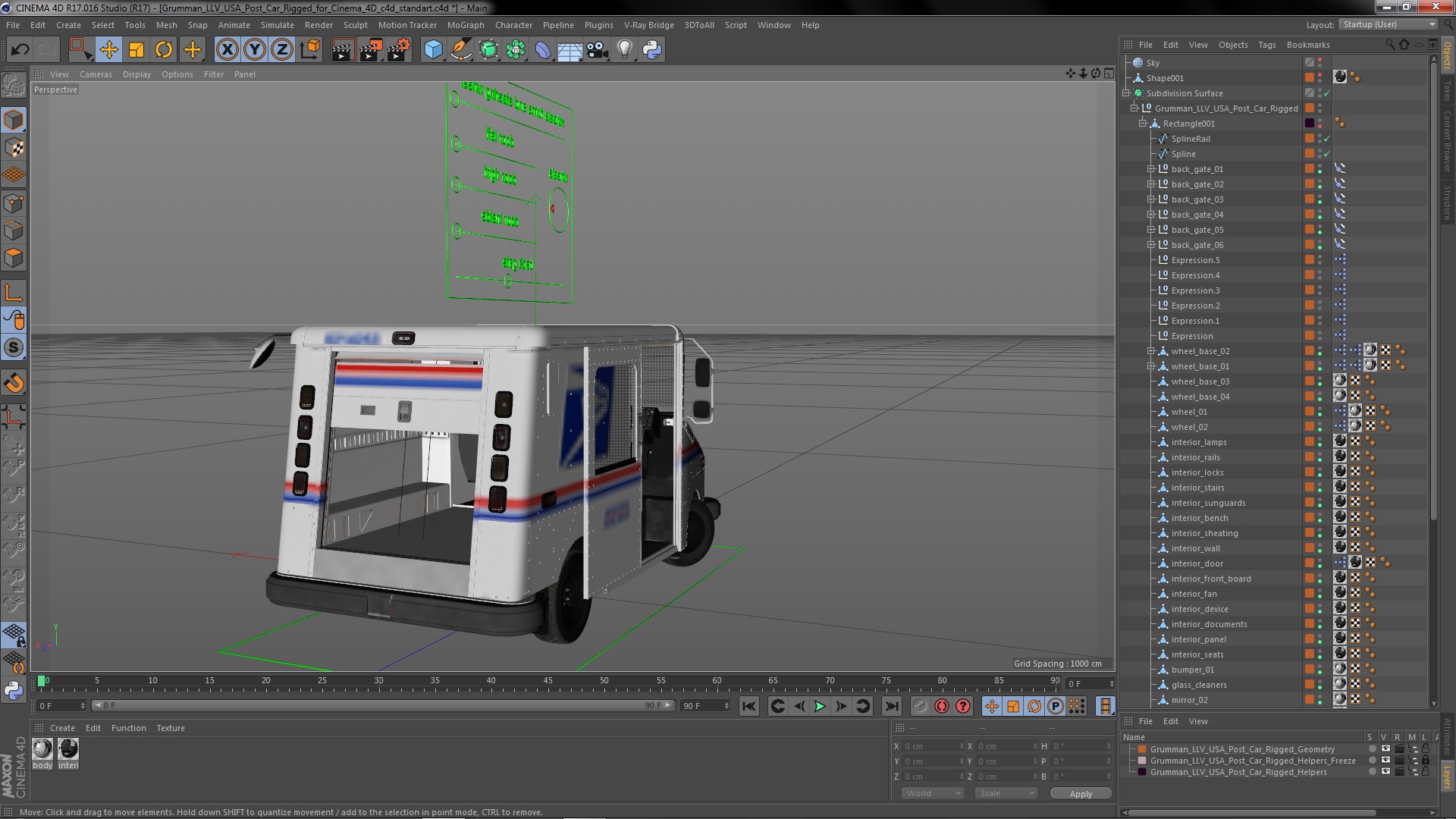The width and height of the screenshot is (1456, 819).
Task: Toggle Spline object enable checkmark
Action: coord(1326,154)
